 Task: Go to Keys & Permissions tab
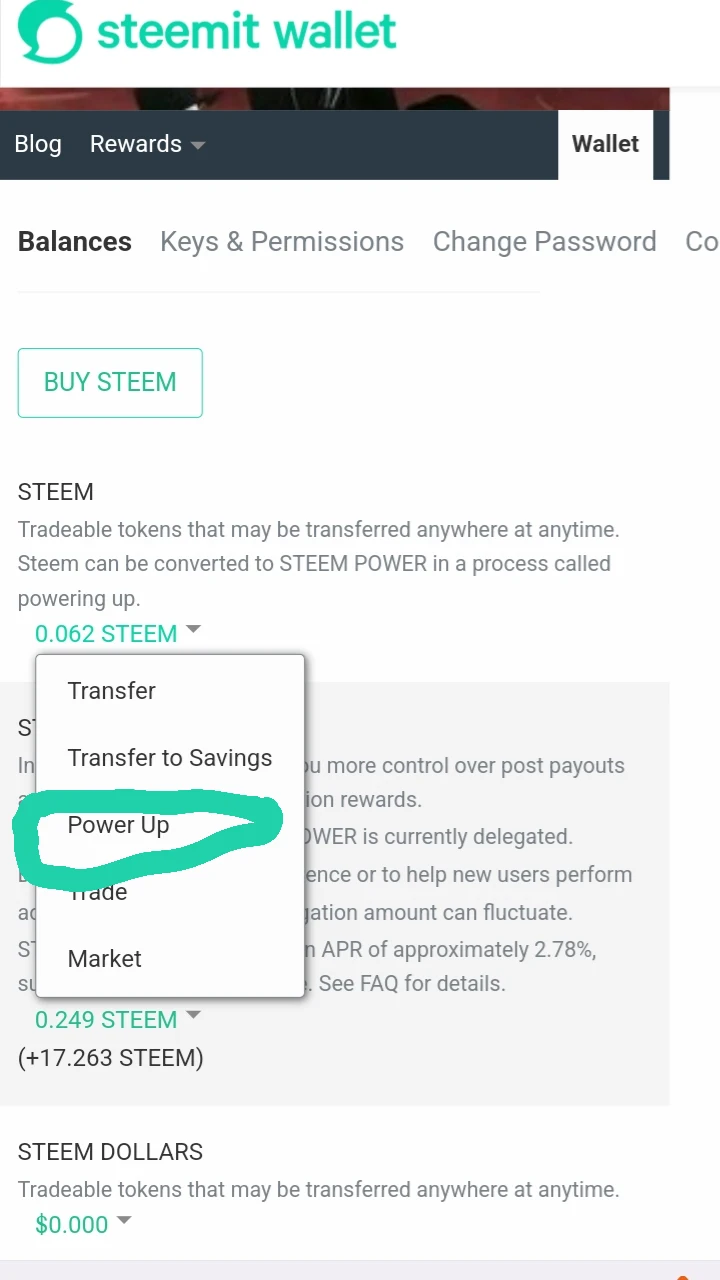pyautogui.click(x=282, y=242)
